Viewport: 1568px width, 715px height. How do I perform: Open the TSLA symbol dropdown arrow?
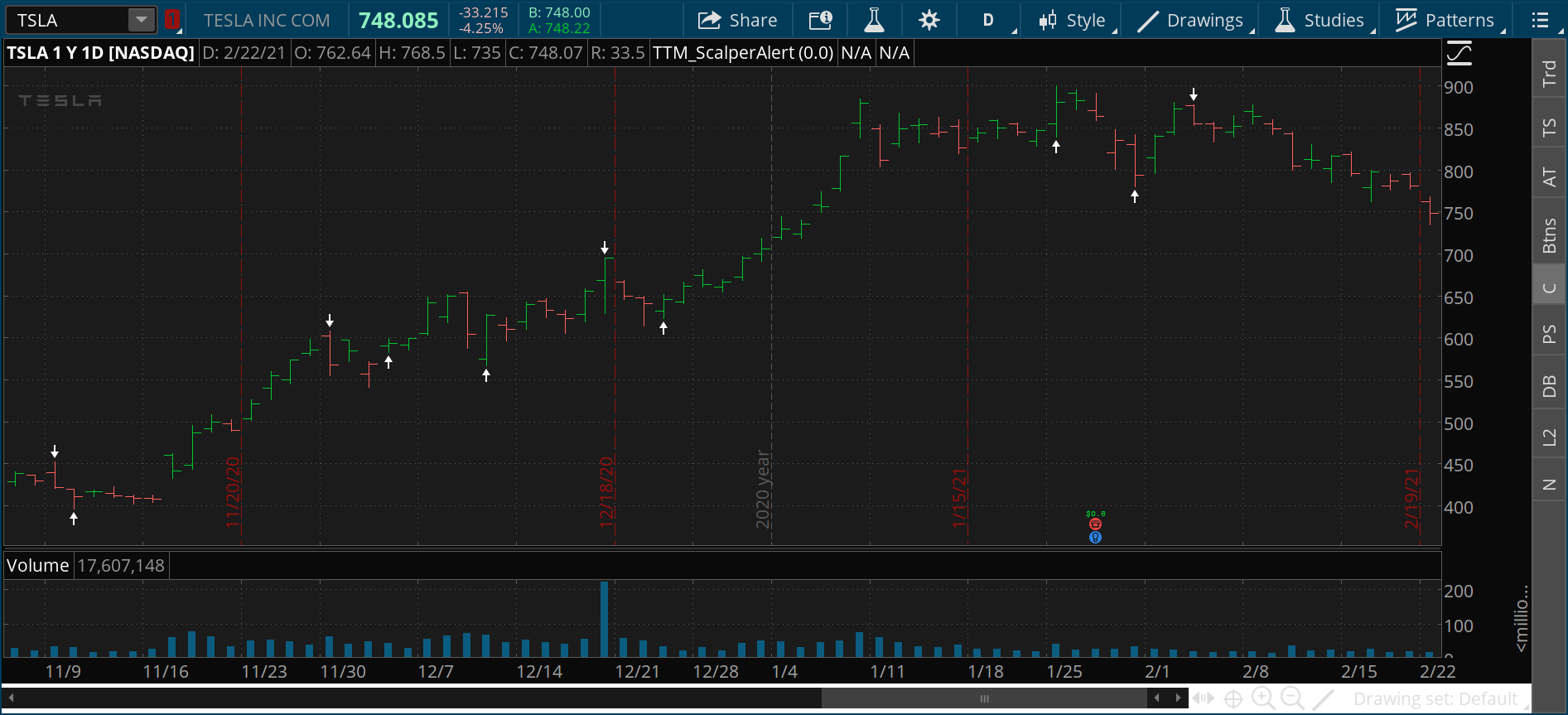[142, 20]
